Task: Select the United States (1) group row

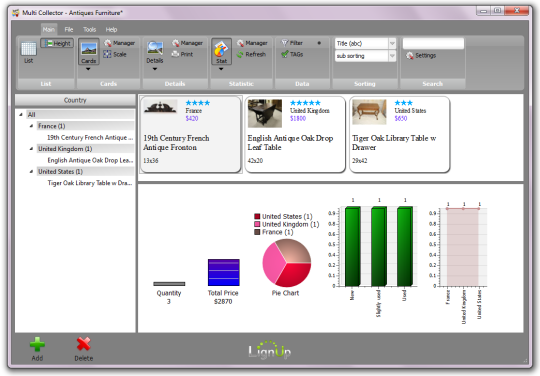Action: click(85, 171)
